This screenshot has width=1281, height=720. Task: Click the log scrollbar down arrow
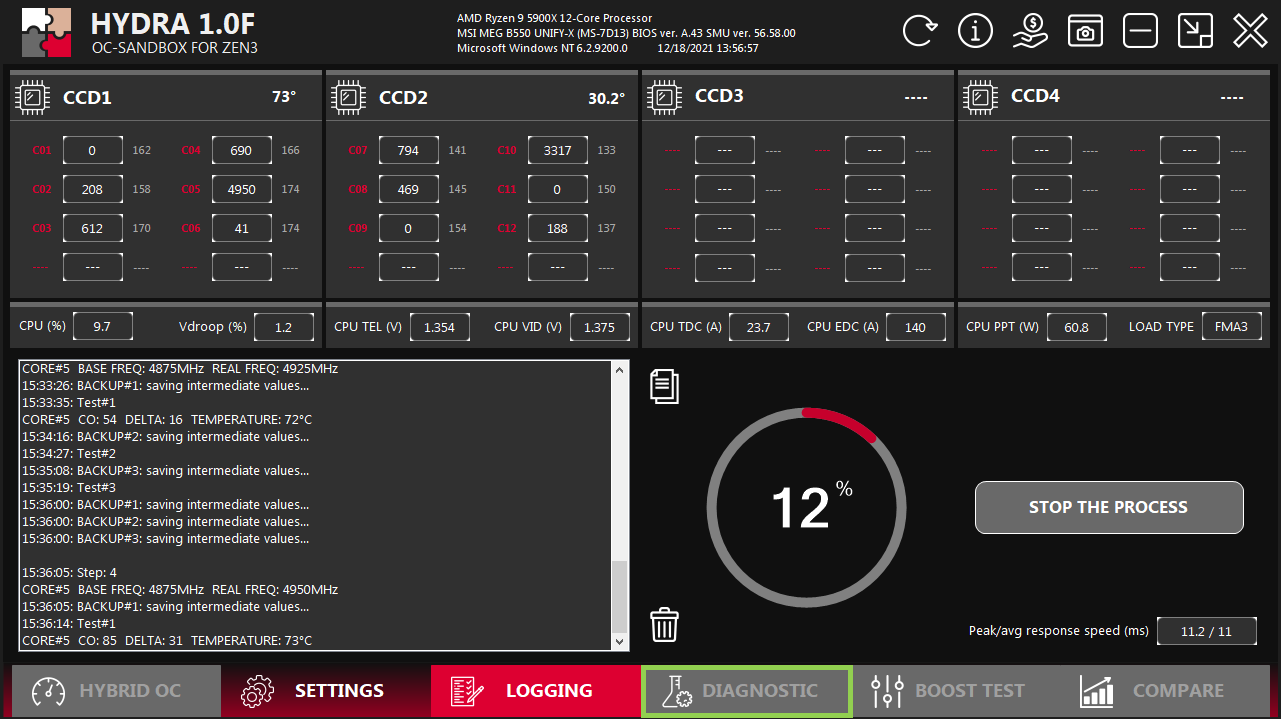tap(620, 641)
